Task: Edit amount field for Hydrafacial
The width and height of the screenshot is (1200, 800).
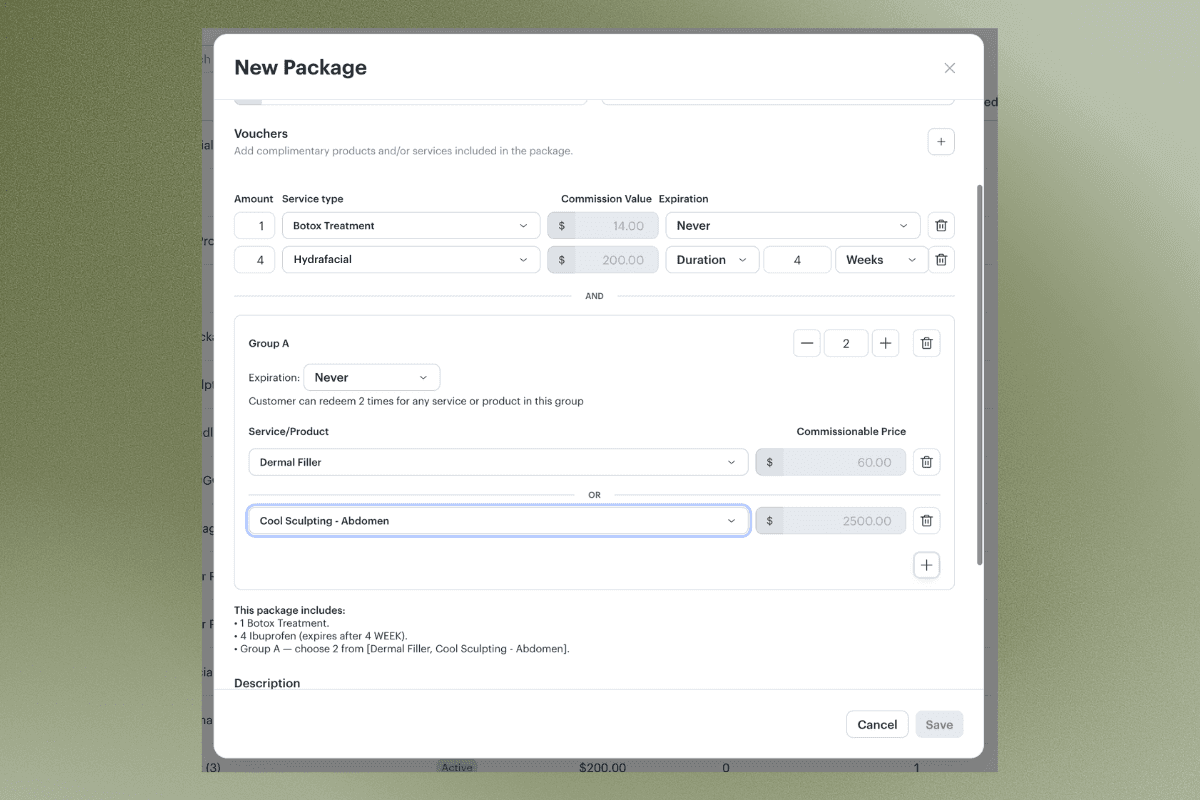Action: [255, 260]
